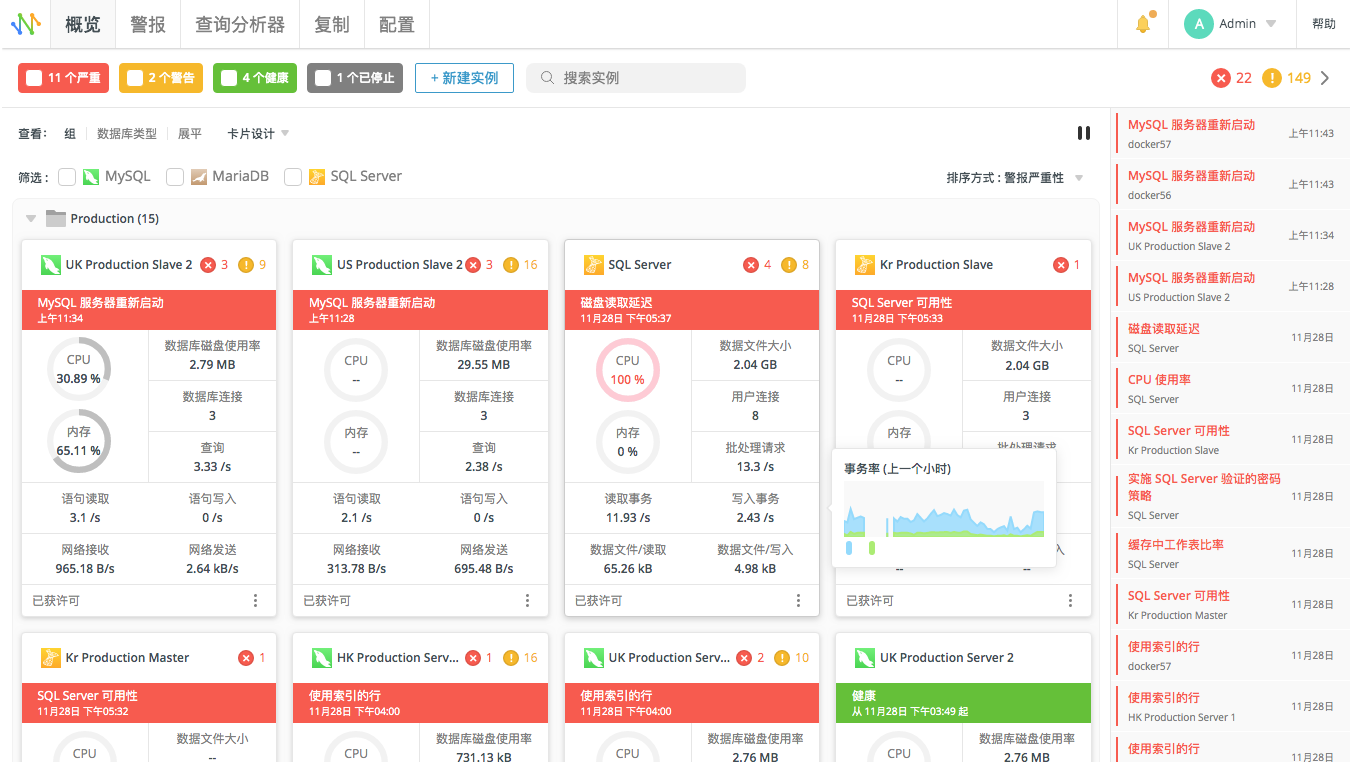Check the MariaDB filter checkbox

(175, 177)
